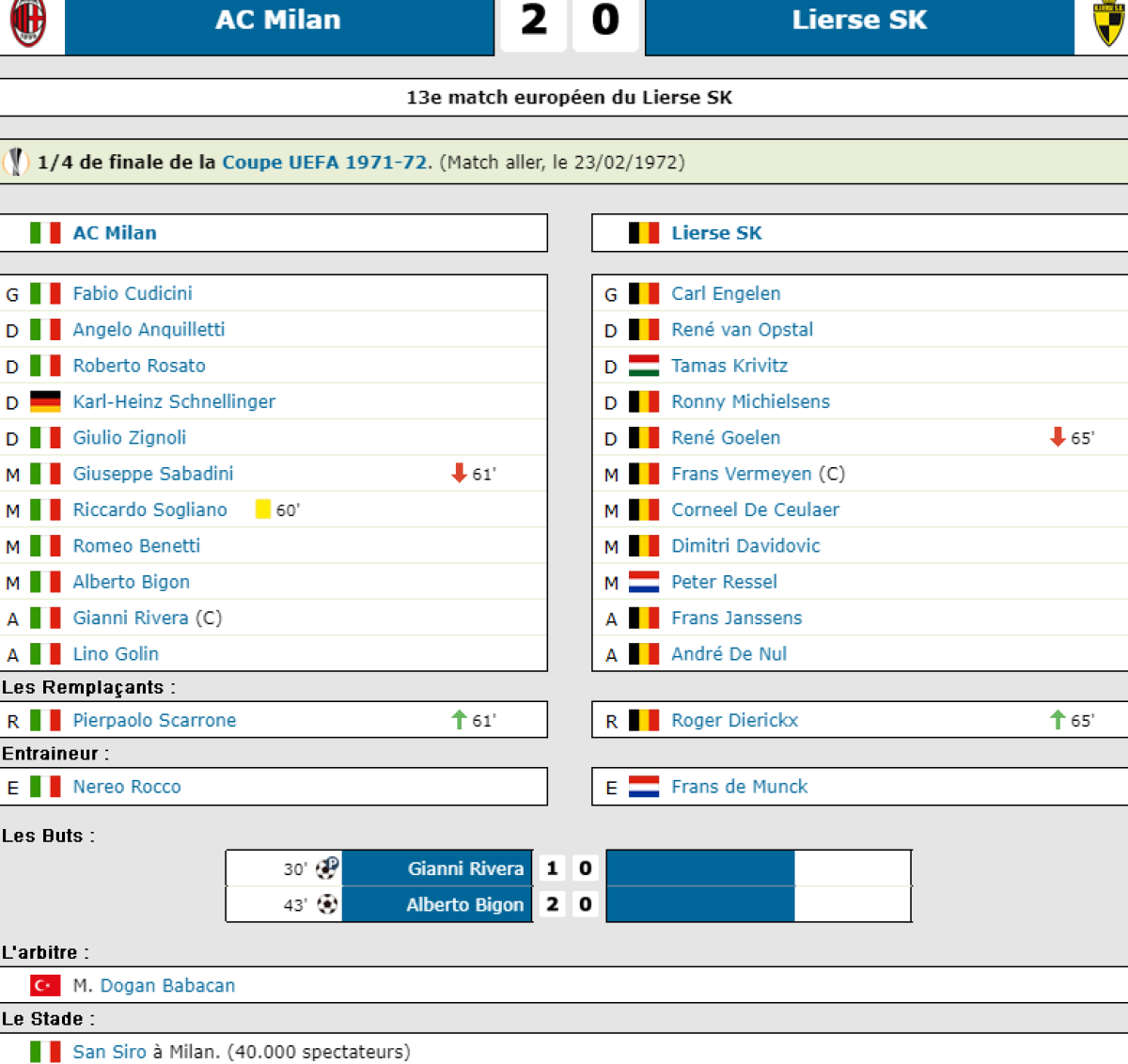Click Alberto Bigon in the goals list
The height and width of the screenshot is (1064, 1128).
(464, 904)
